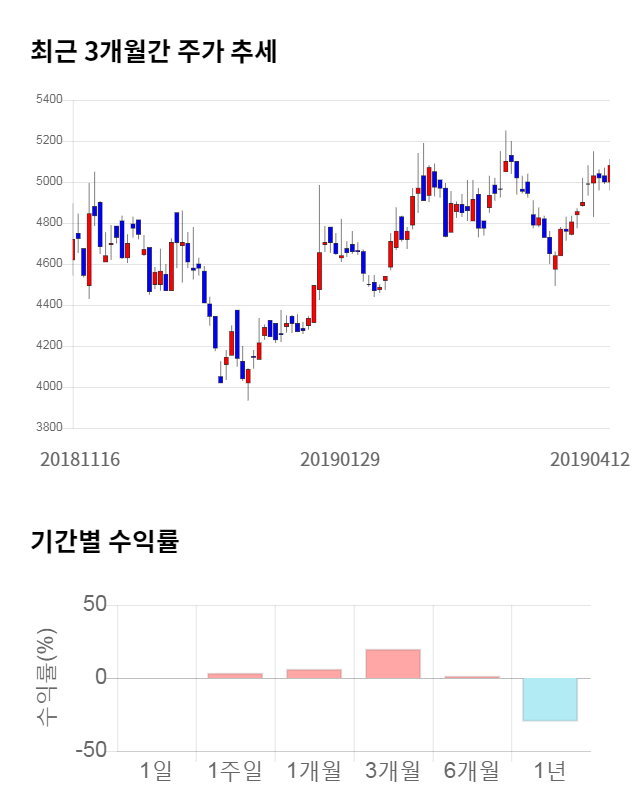Click the 5000 price axis label

[48, 182]
